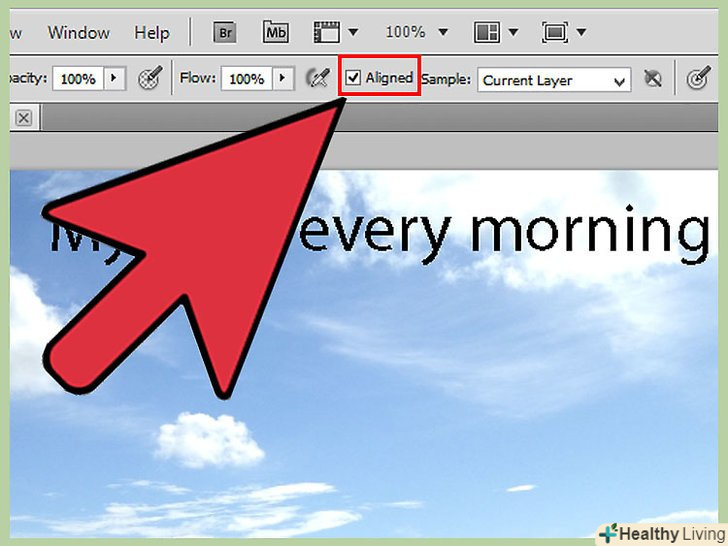728x546 pixels.
Task: Enable the airbrush mode icon
Action: tap(318, 78)
